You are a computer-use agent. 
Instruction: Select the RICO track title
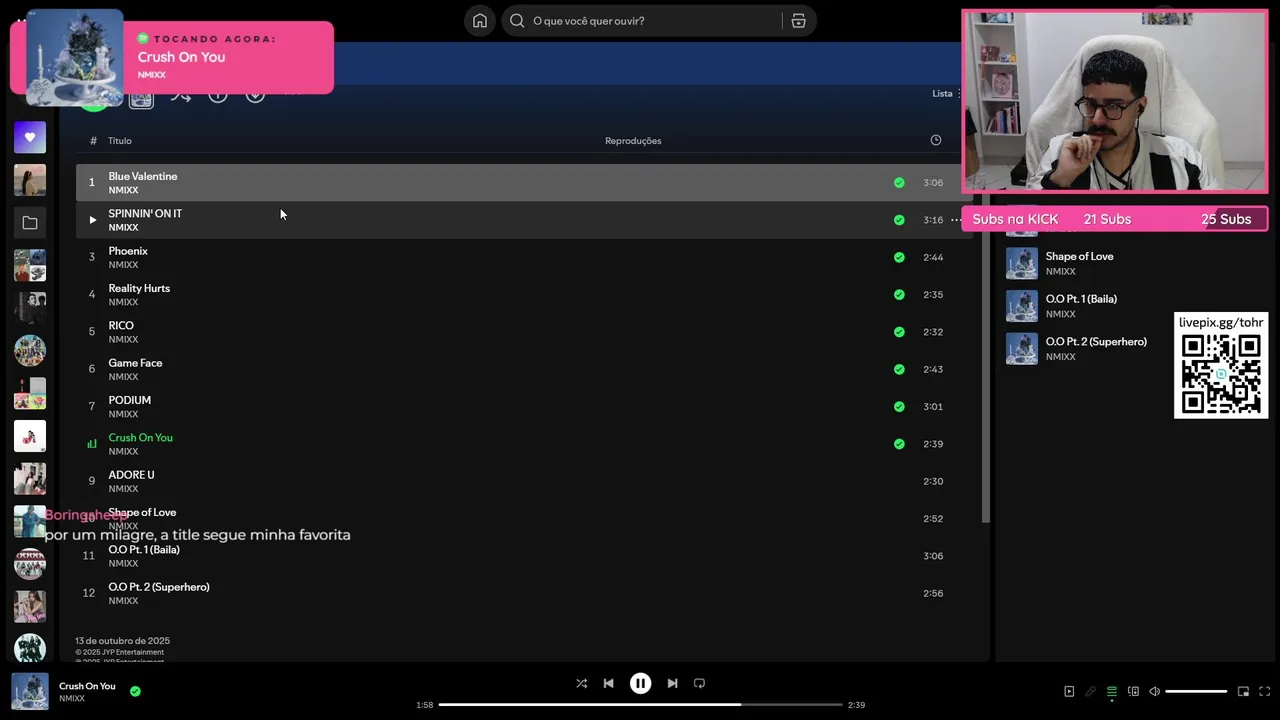pyautogui.click(x=121, y=326)
